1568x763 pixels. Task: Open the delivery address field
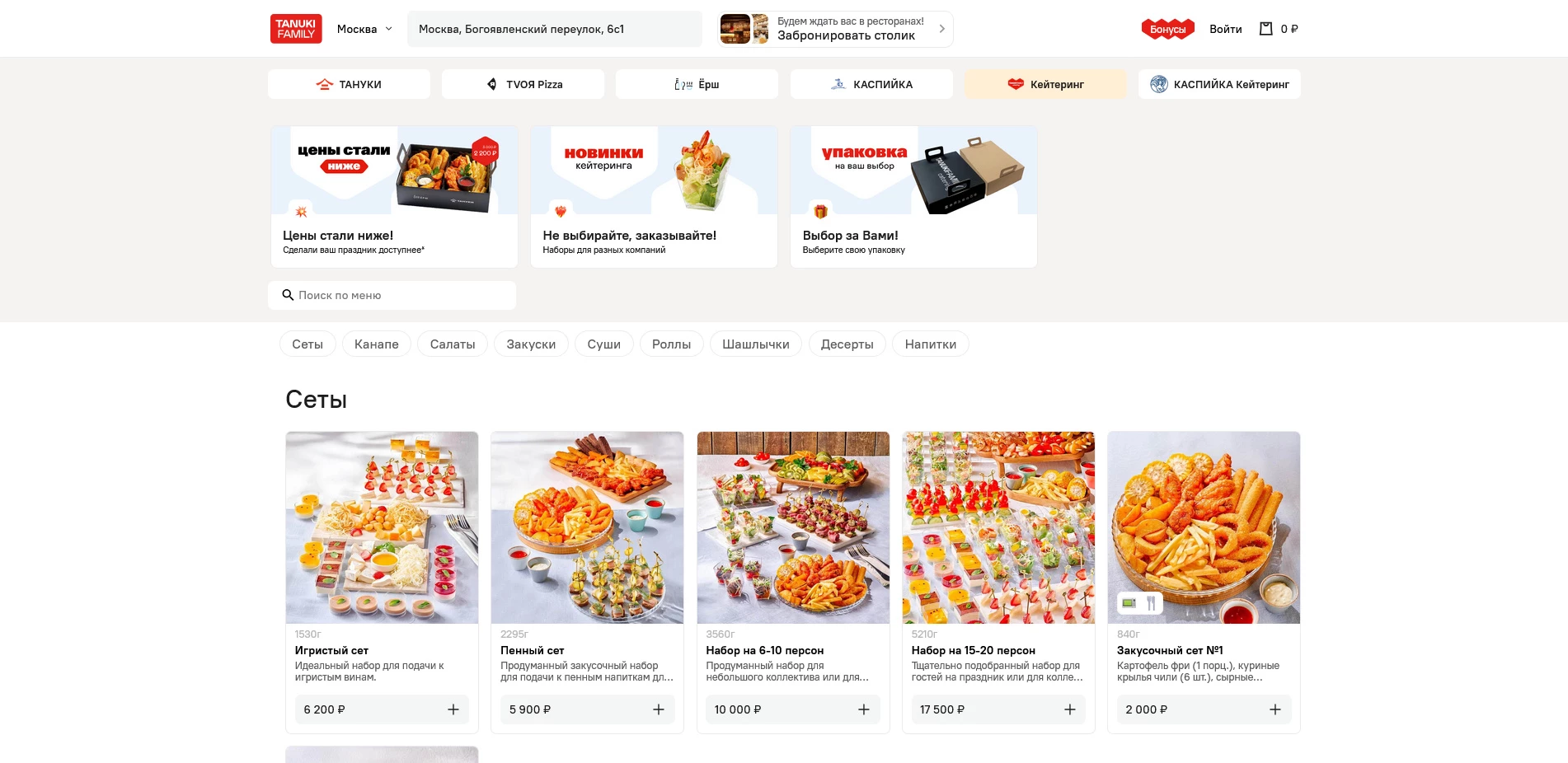pos(555,29)
